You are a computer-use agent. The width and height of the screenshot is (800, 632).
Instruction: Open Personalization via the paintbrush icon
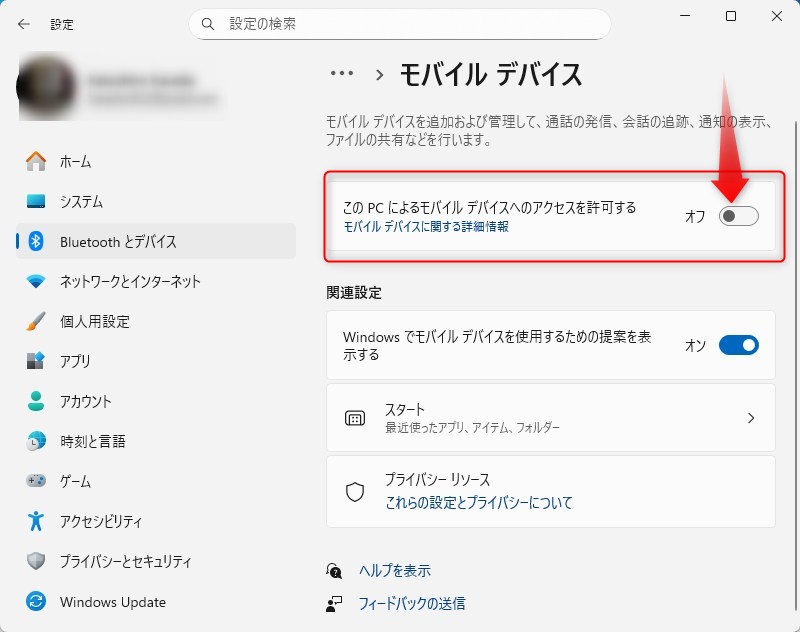36,321
